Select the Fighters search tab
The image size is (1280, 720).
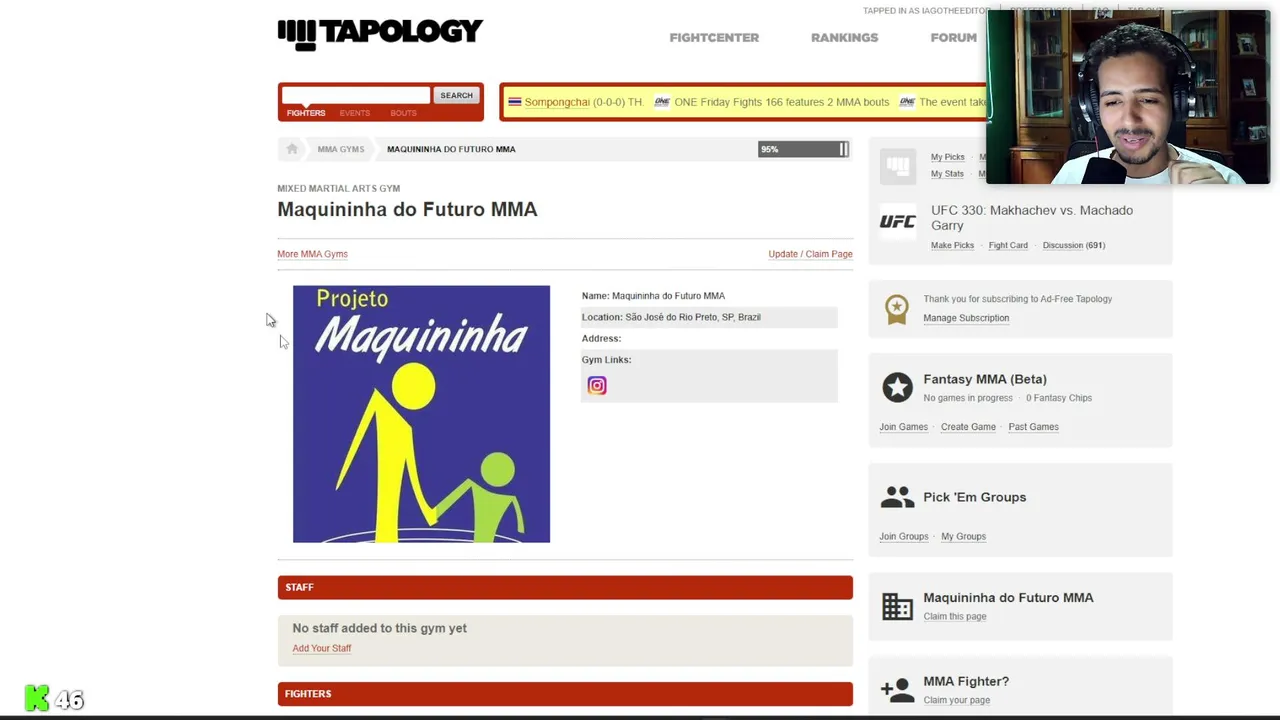point(306,113)
